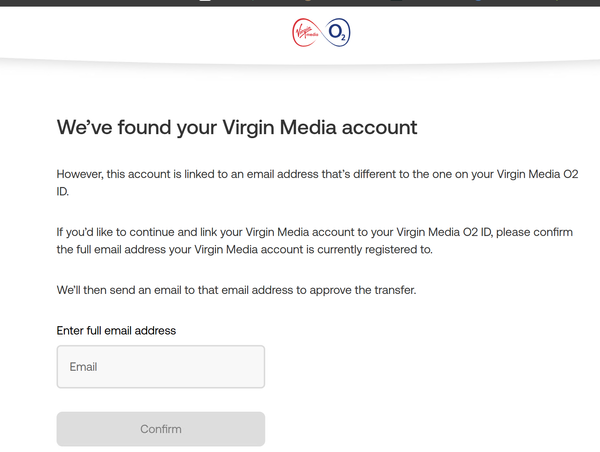
Task: Click inside the Email input field
Action: (161, 367)
